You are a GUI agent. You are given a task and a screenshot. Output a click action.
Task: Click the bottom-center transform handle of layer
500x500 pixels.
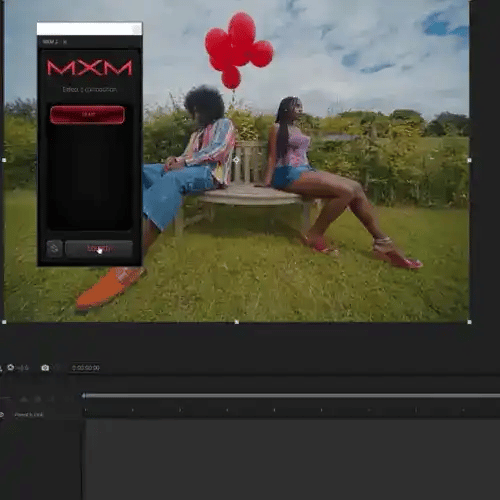pyautogui.click(x=237, y=322)
